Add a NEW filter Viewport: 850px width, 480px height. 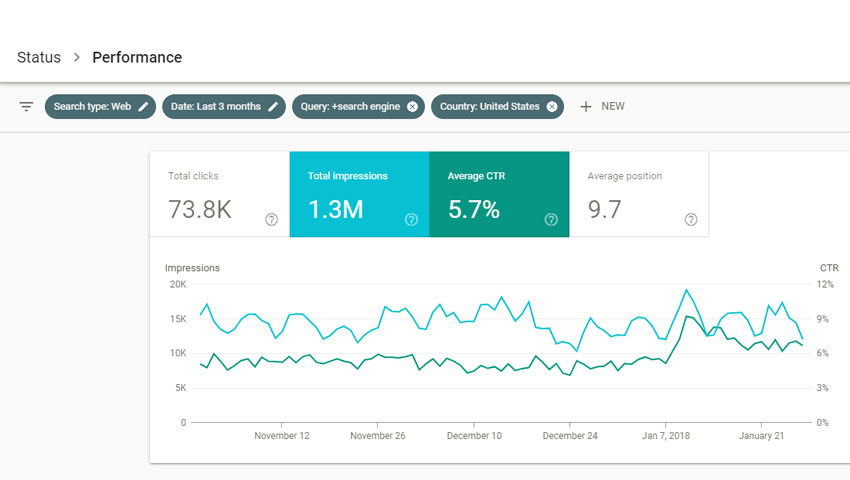coord(602,107)
